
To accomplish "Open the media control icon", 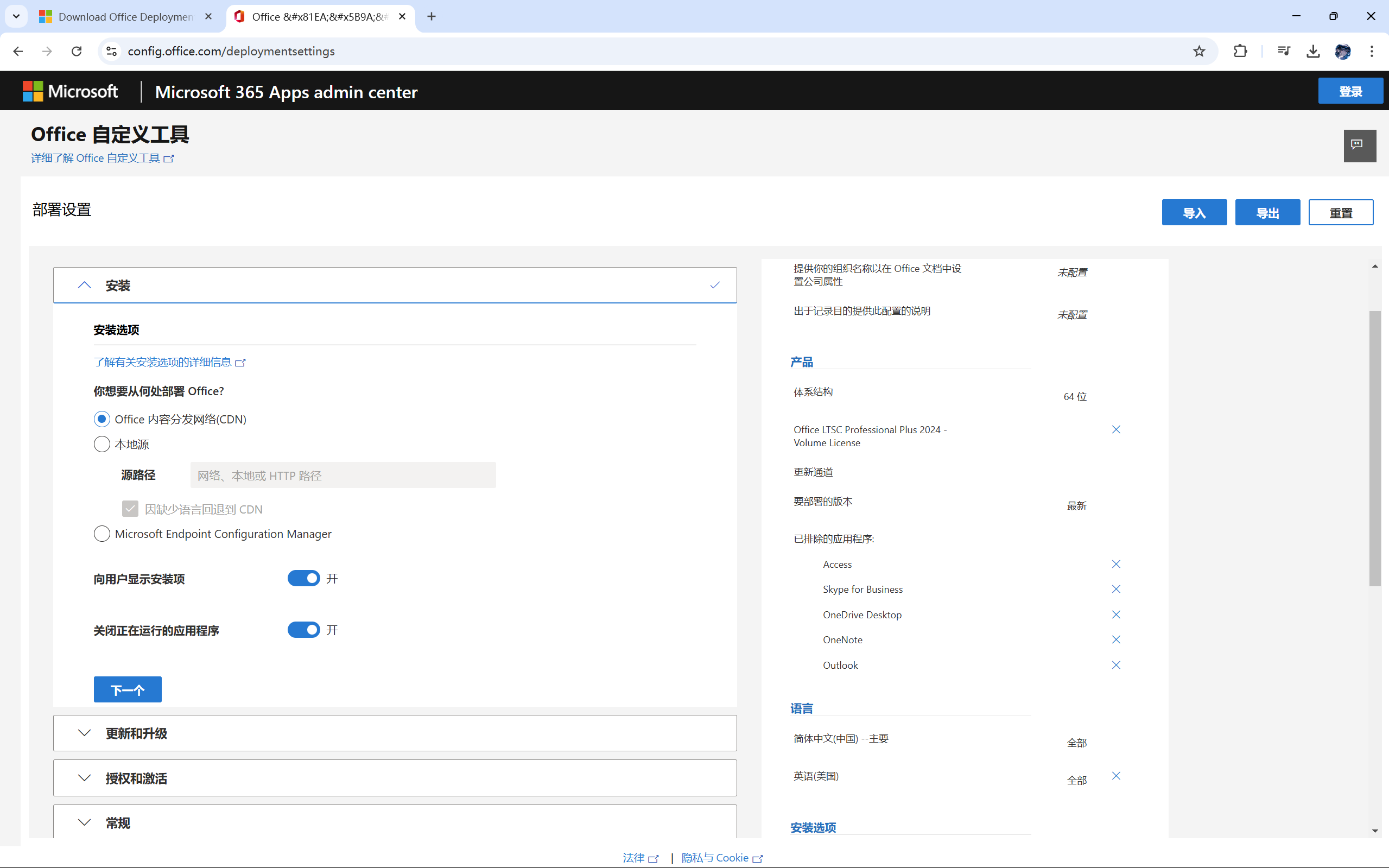I will [x=1284, y=51].
